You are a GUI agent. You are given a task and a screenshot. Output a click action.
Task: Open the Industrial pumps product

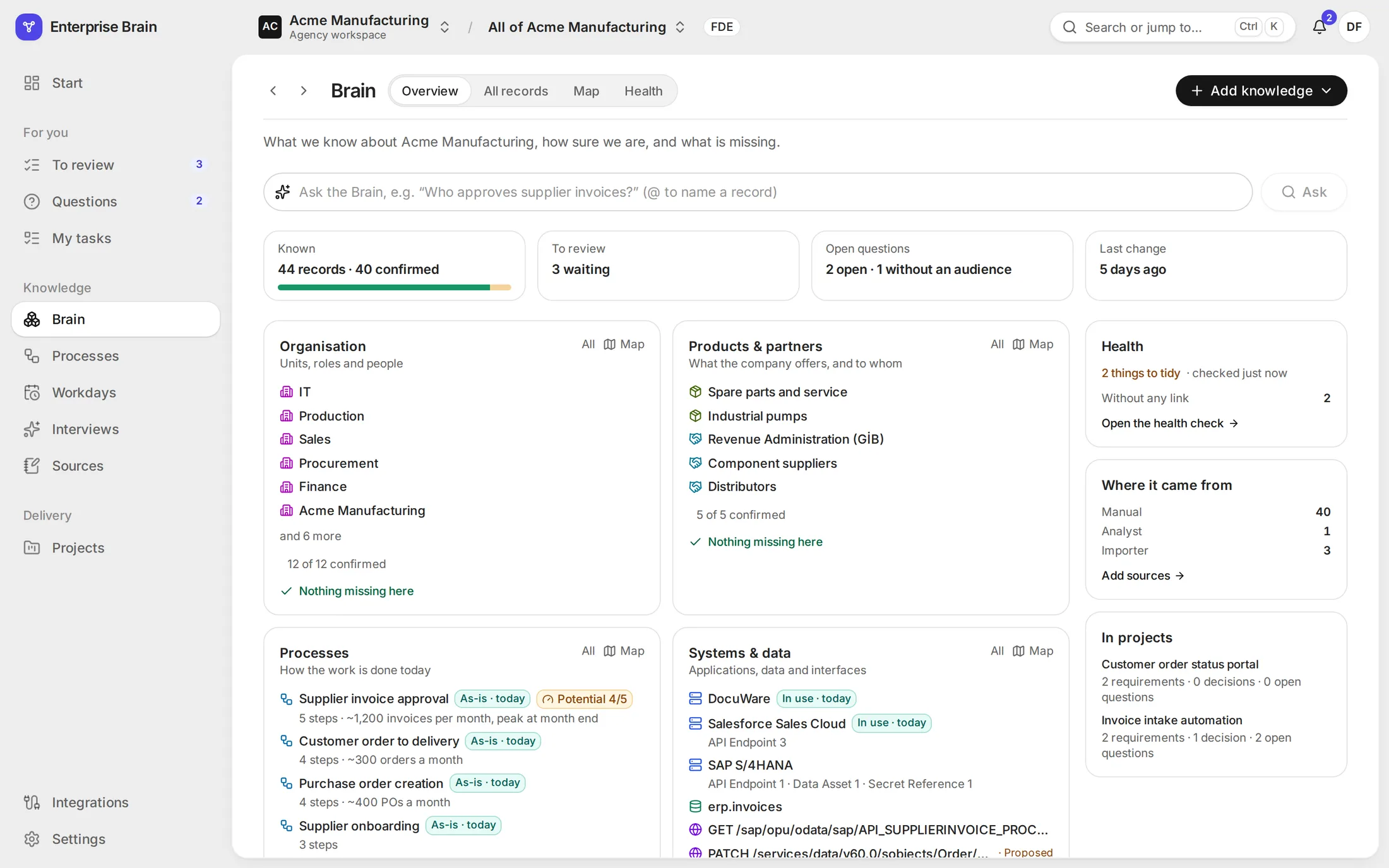pos(757,416)
